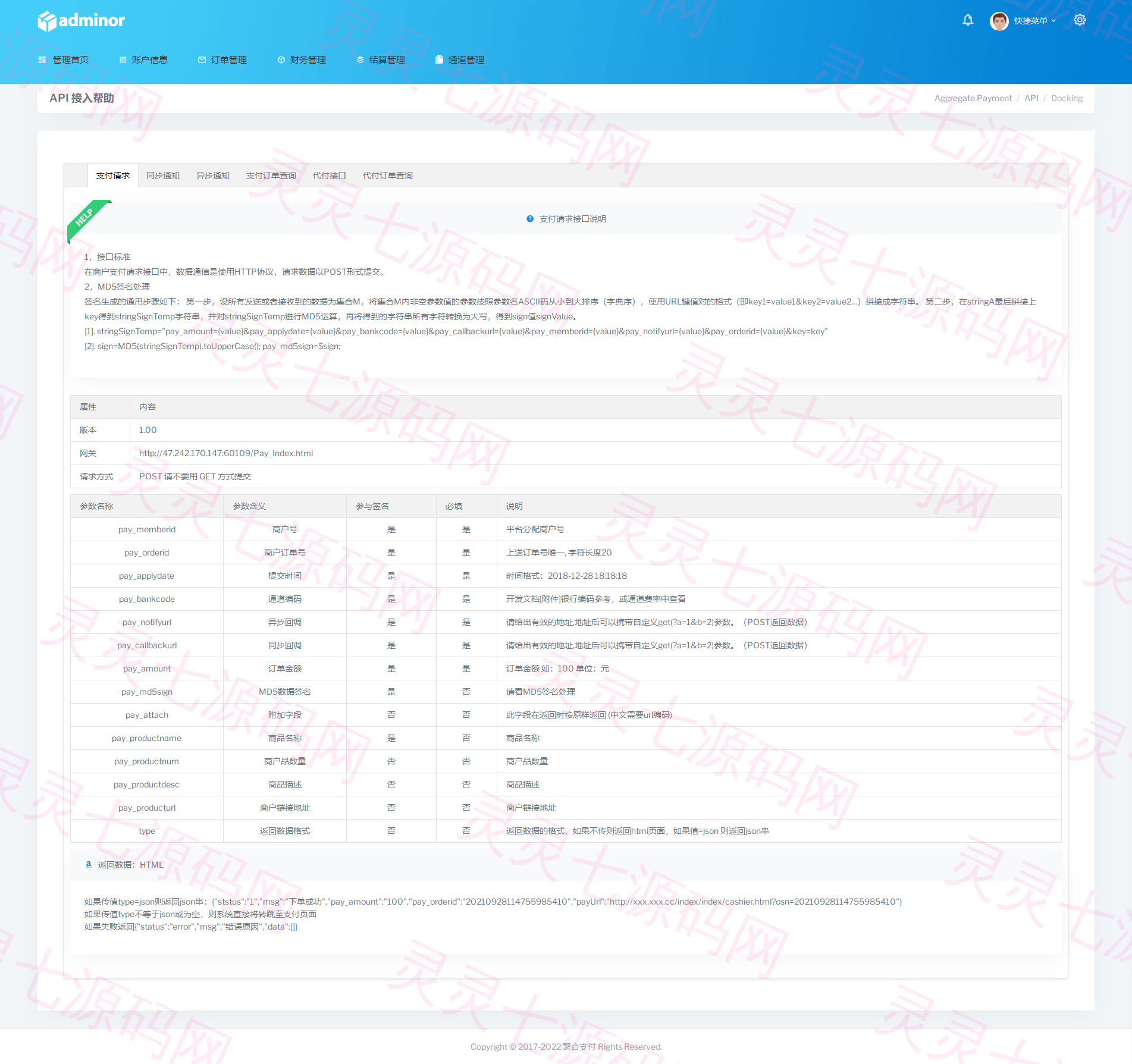
Task: Open the 财务管理 menu
Action: pos(302,59)
